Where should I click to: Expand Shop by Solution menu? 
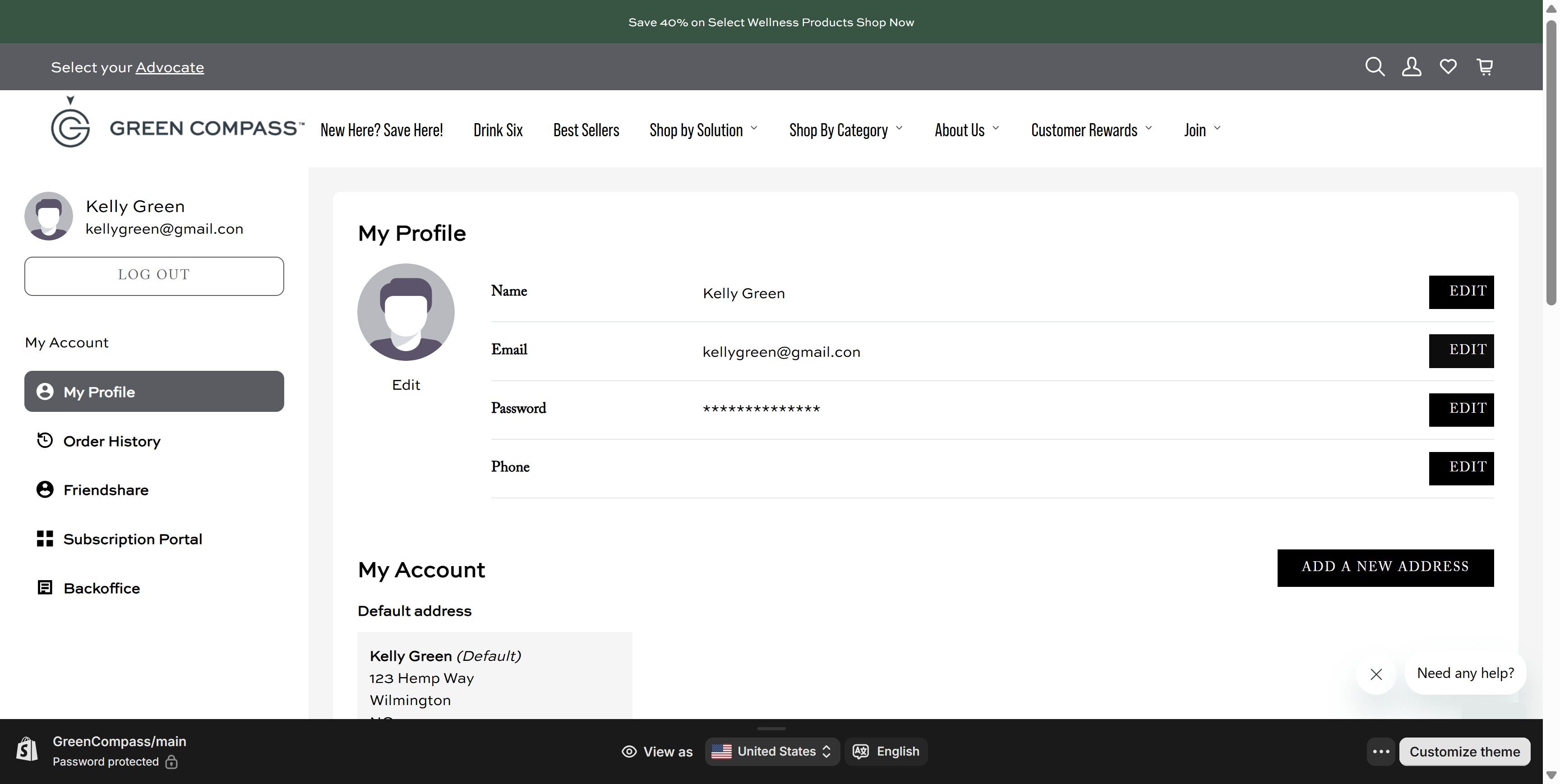click(x=703, y=130)
